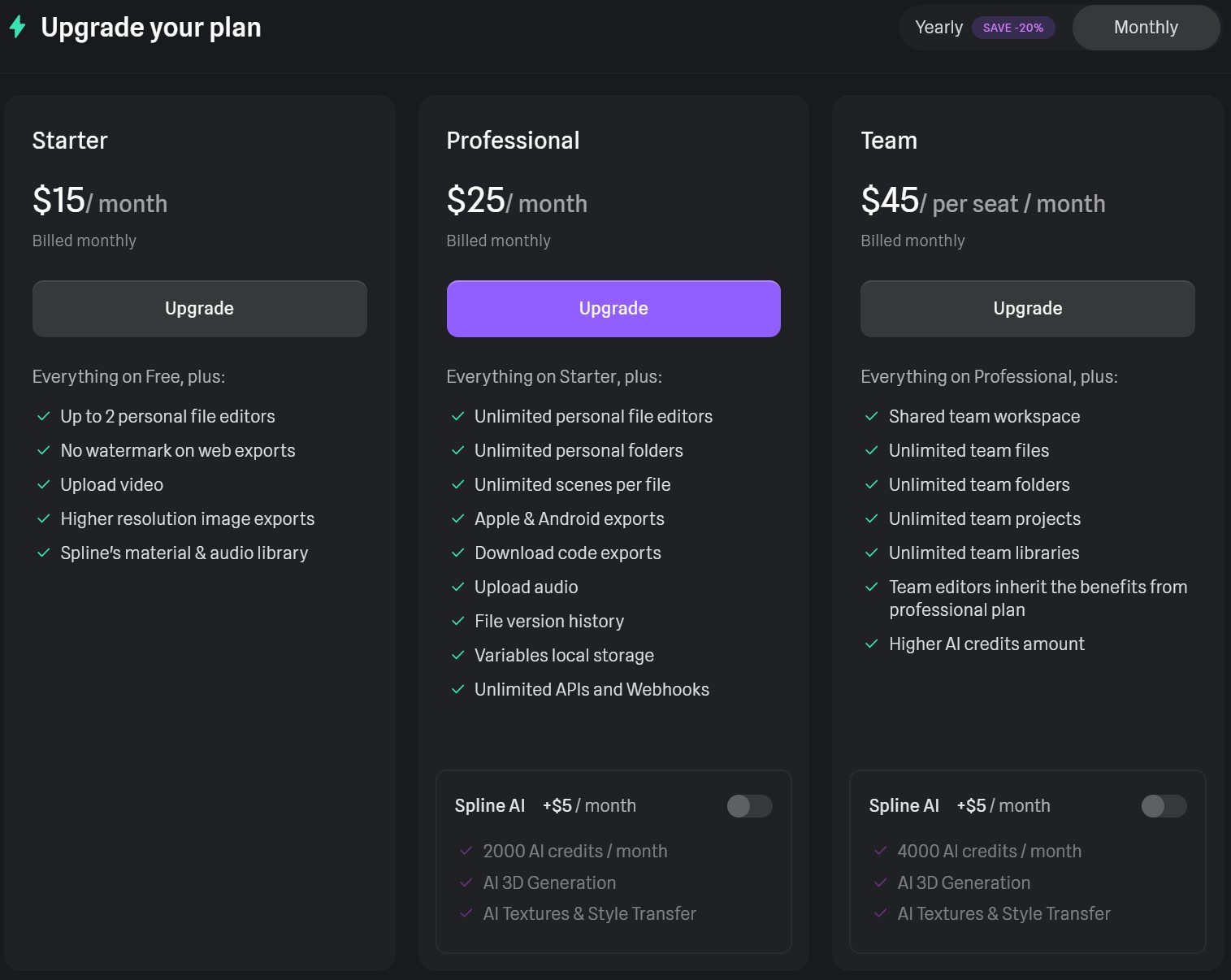
Task: Click checkmark beside Unlimited APIs and Webhooks
Action: point(458,689)
